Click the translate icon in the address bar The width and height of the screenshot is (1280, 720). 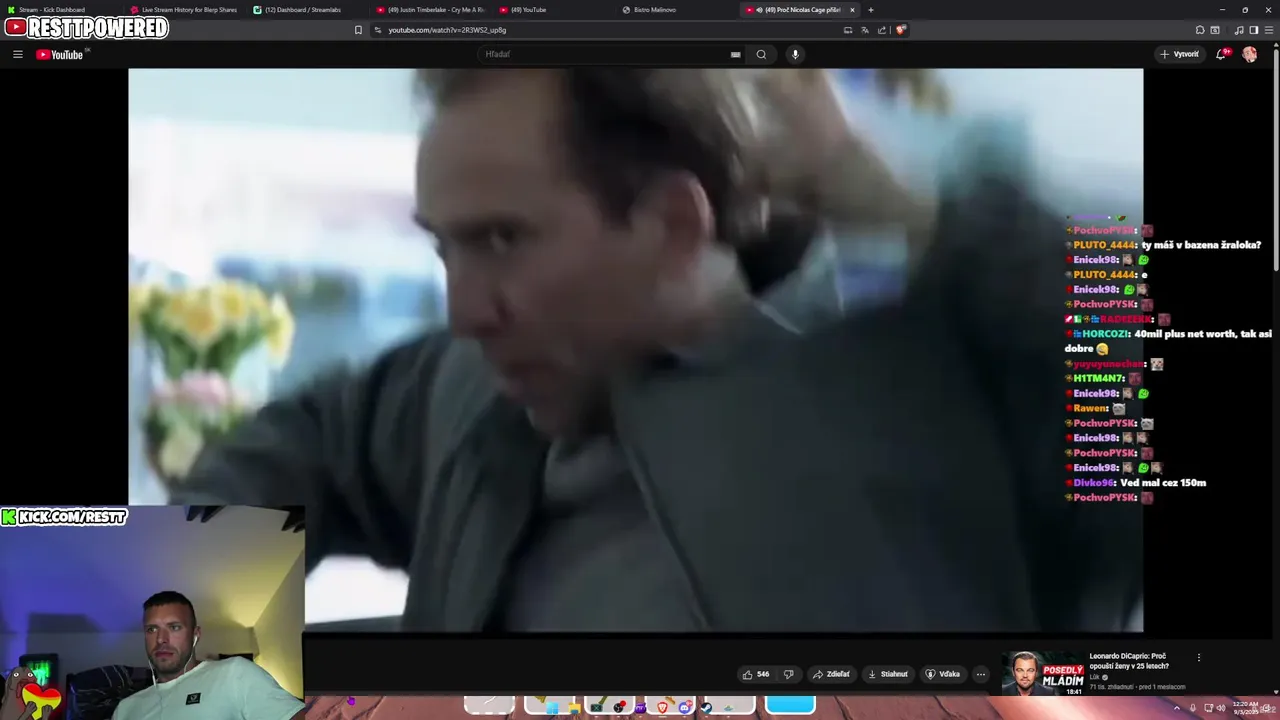(865, 30)
